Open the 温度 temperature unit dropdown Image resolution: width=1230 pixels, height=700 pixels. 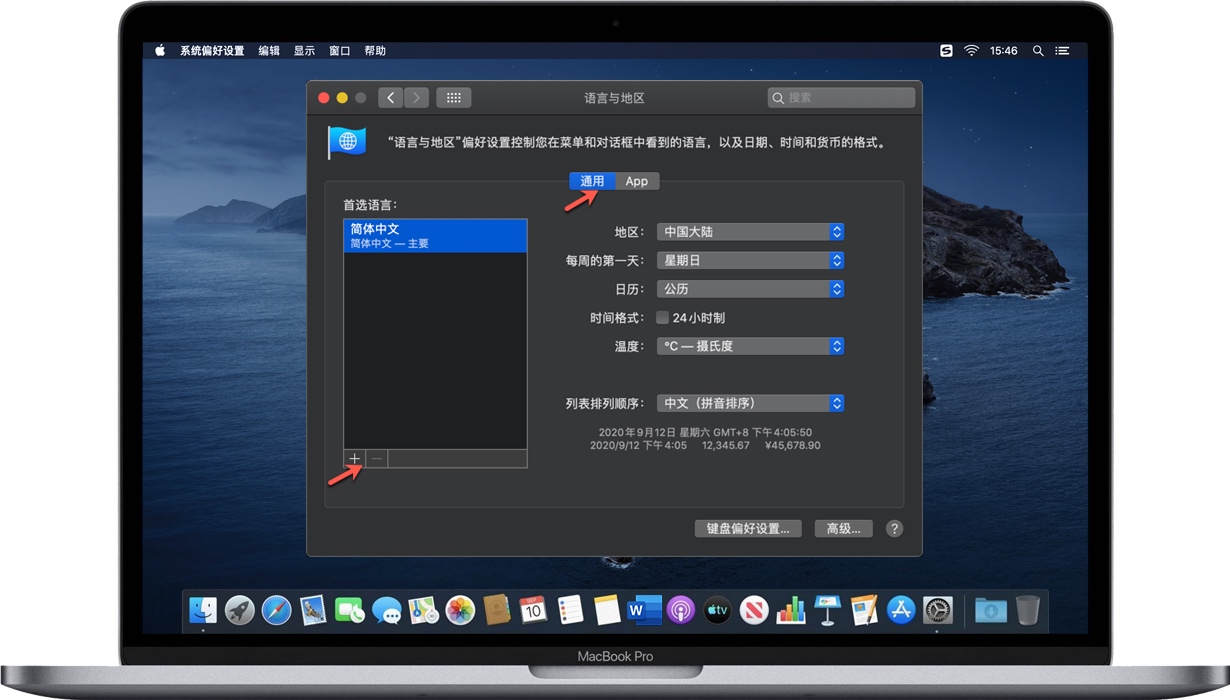click(750, 346)
